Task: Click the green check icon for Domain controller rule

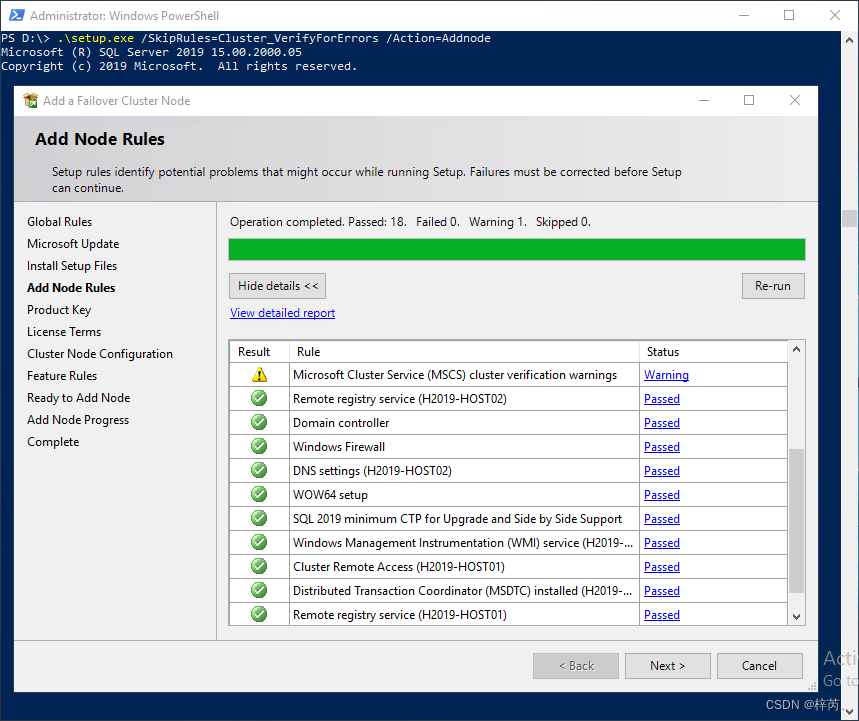Action: coord(258,422)
